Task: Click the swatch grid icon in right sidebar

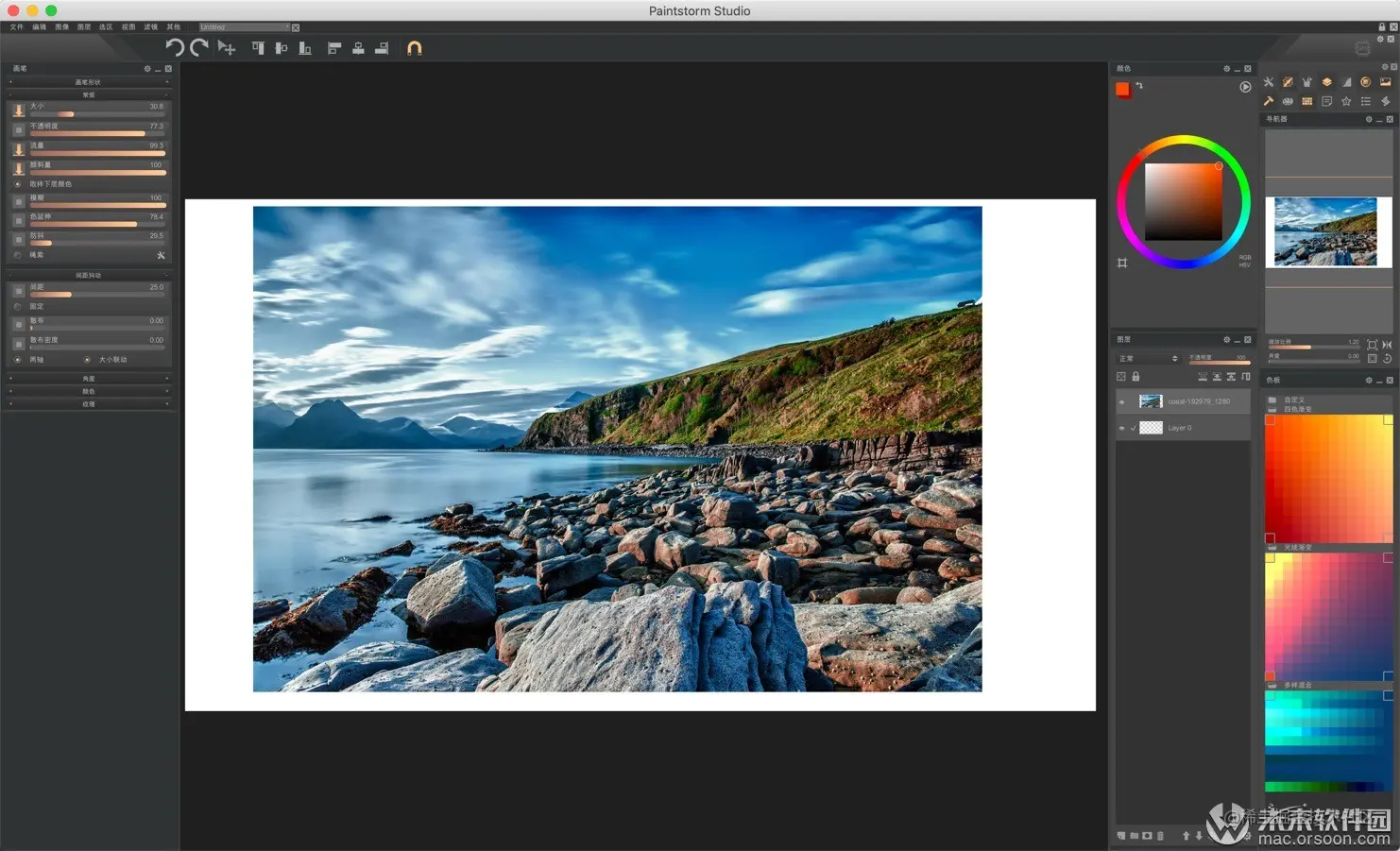Action: coord(1306,101)
